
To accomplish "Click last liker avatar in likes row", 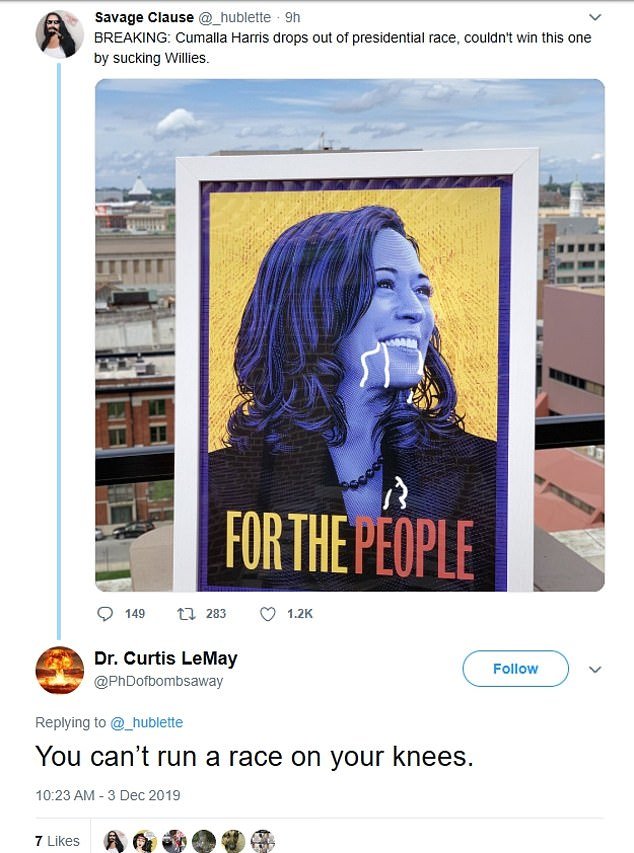I will [262, 841].
